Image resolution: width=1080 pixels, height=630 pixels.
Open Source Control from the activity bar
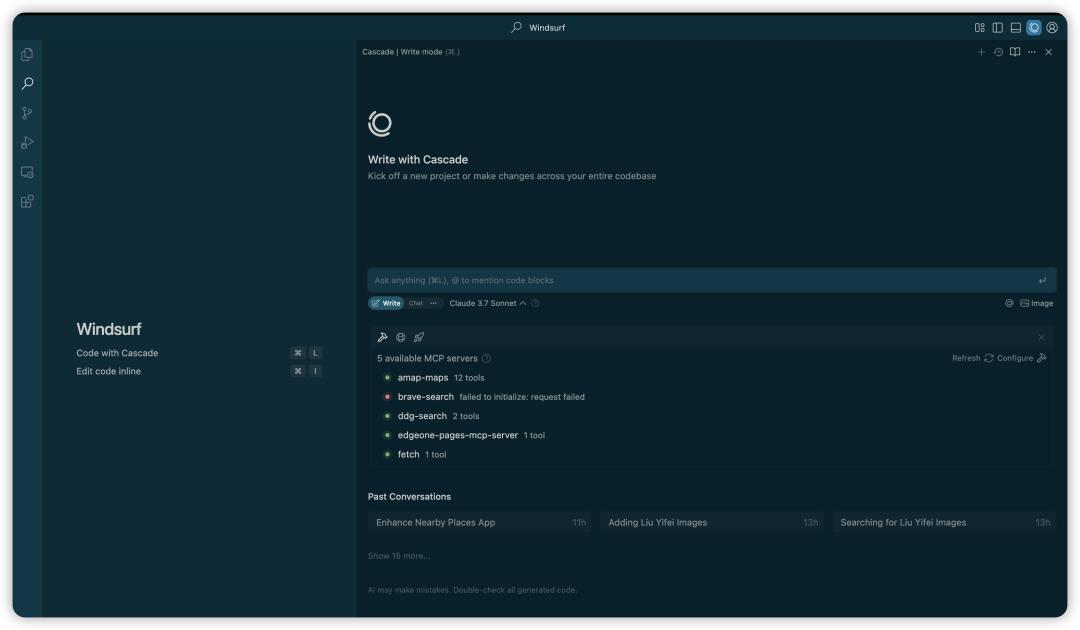point(25,112)
